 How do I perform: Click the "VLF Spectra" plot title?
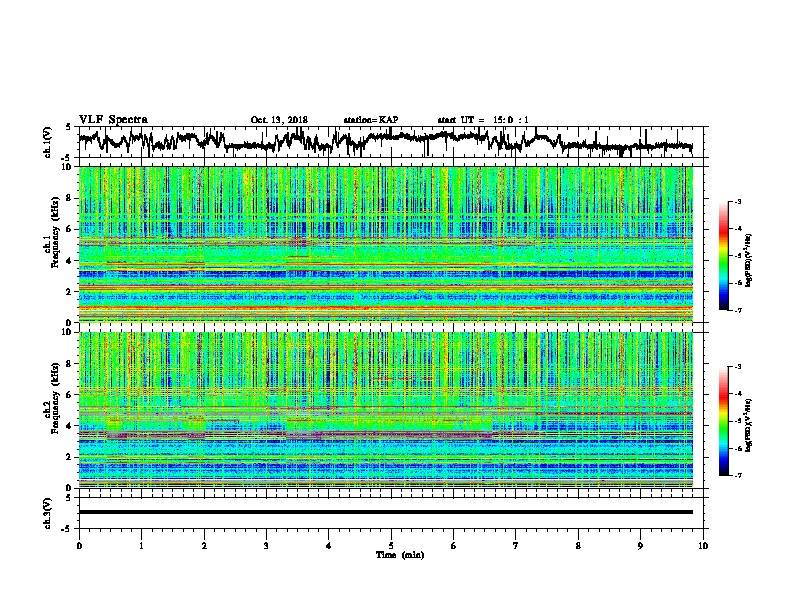pos(113,120)
